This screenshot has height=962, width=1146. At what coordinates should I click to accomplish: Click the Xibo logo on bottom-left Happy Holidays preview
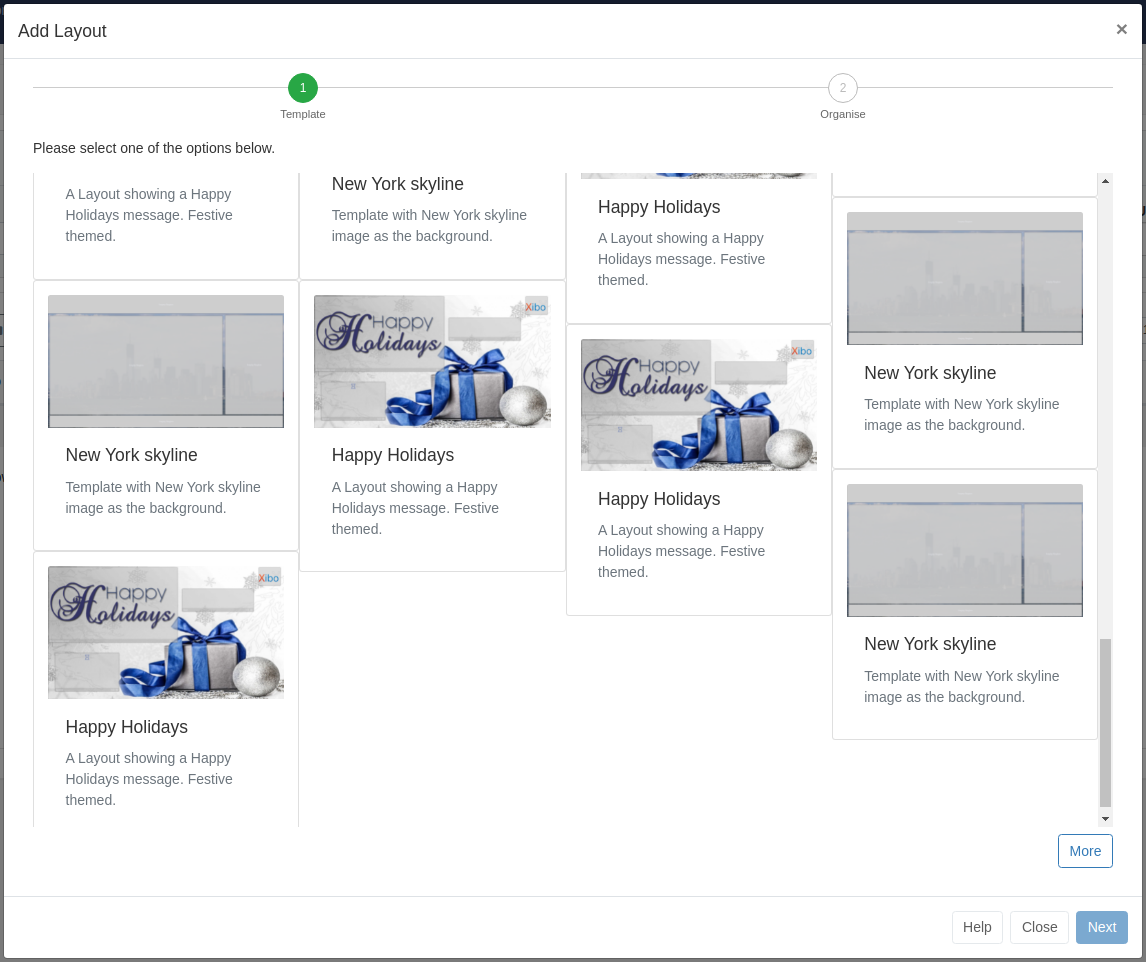coord(267,578)
